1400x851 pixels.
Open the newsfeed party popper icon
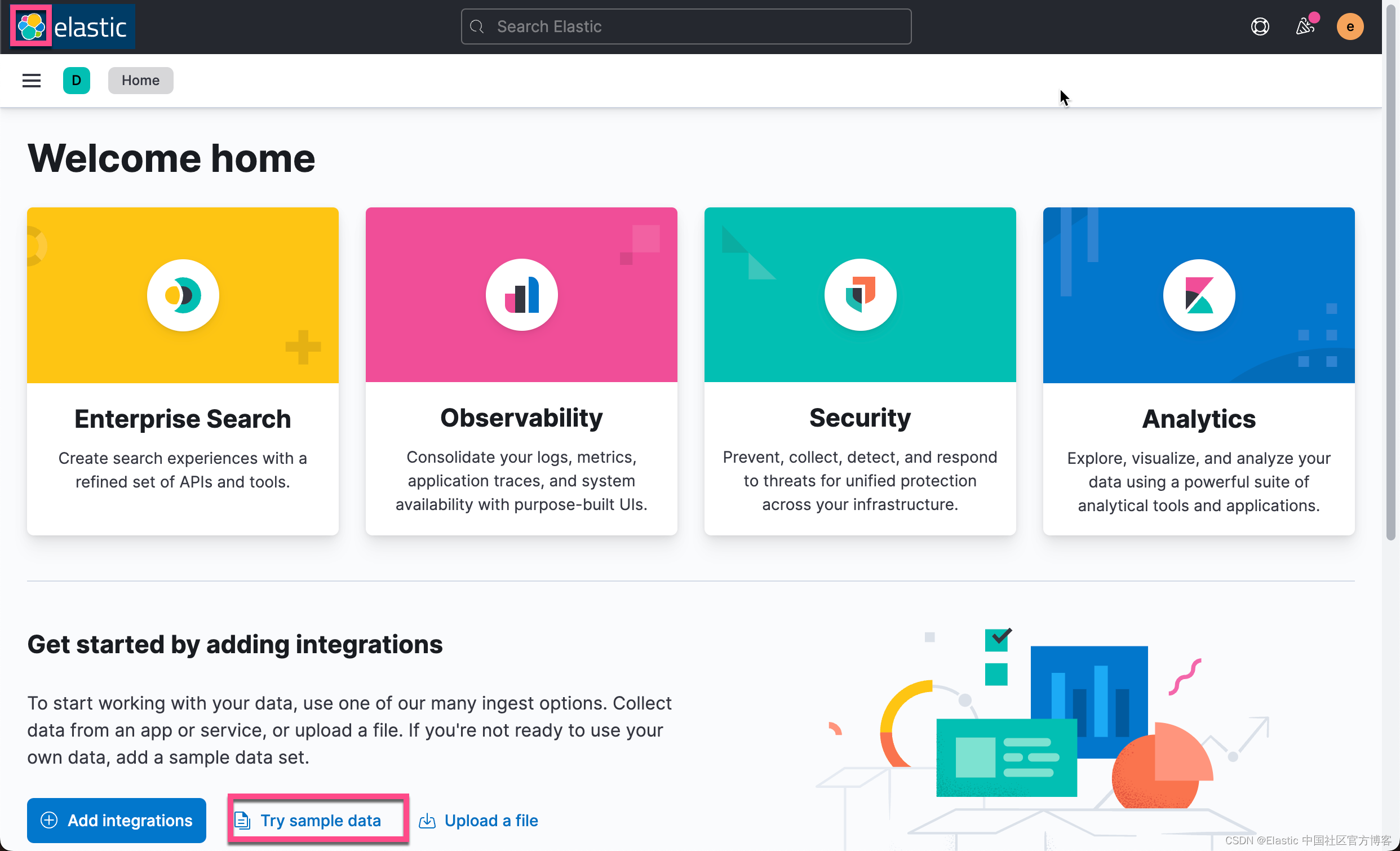click(1304, 26)
